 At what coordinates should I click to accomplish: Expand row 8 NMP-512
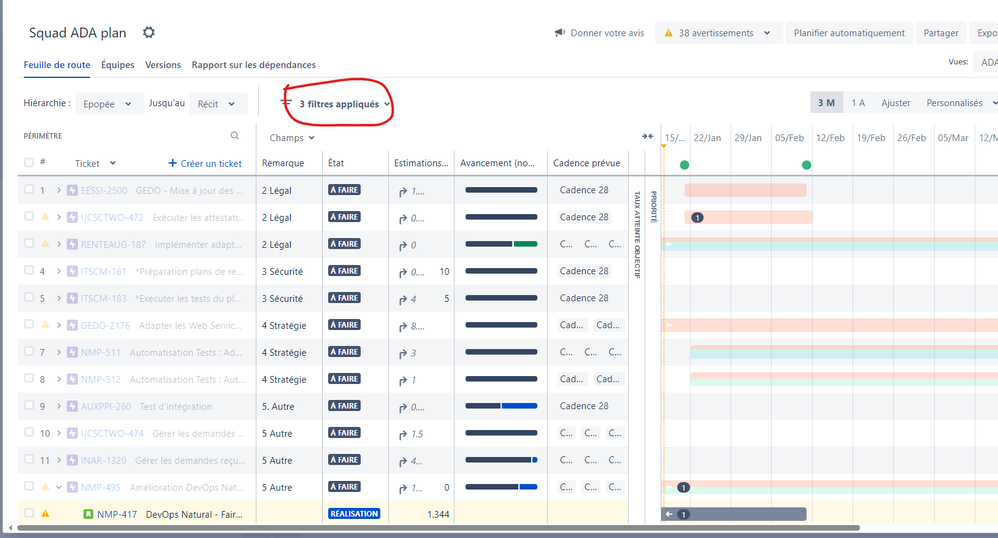[x=59, y=379]
